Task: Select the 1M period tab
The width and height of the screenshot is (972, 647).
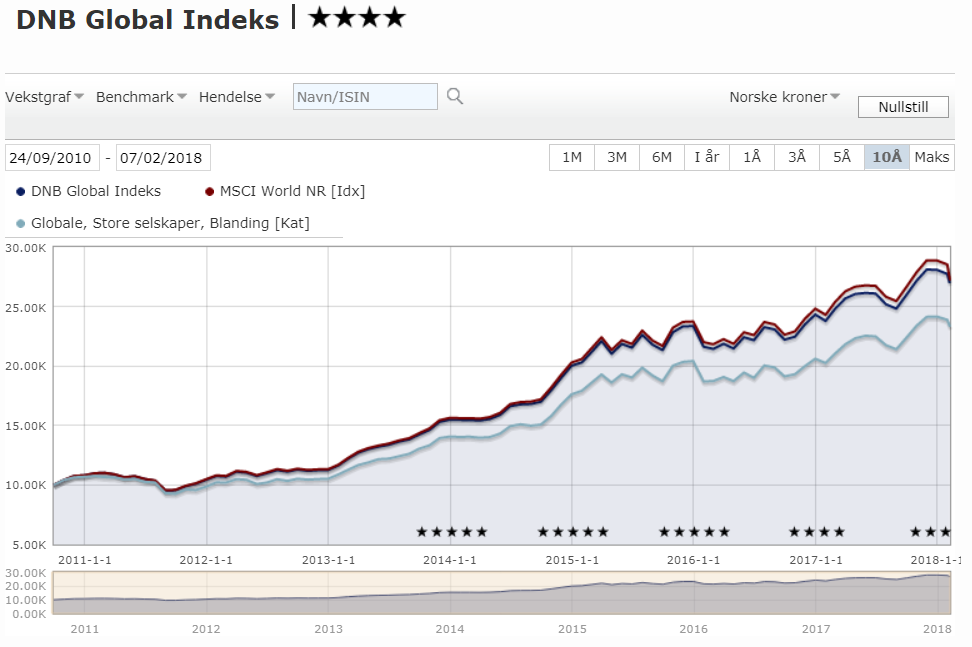Action: (x=572, y=157)
